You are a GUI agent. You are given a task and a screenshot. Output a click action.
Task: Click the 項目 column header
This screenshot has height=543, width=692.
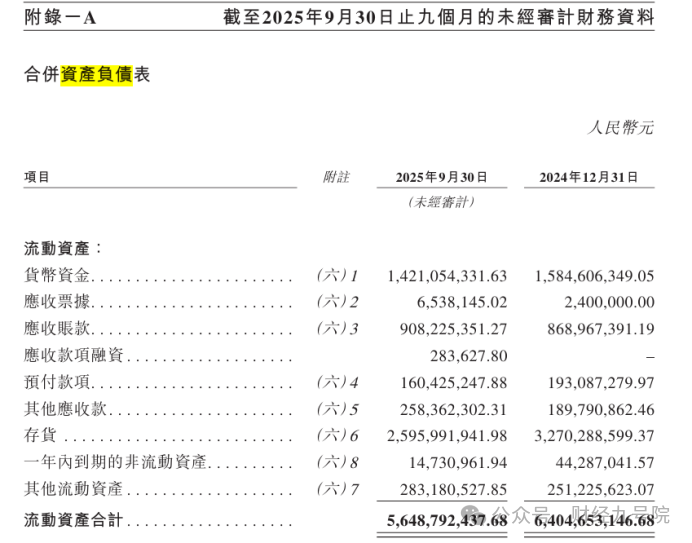(x=37, y=177)
